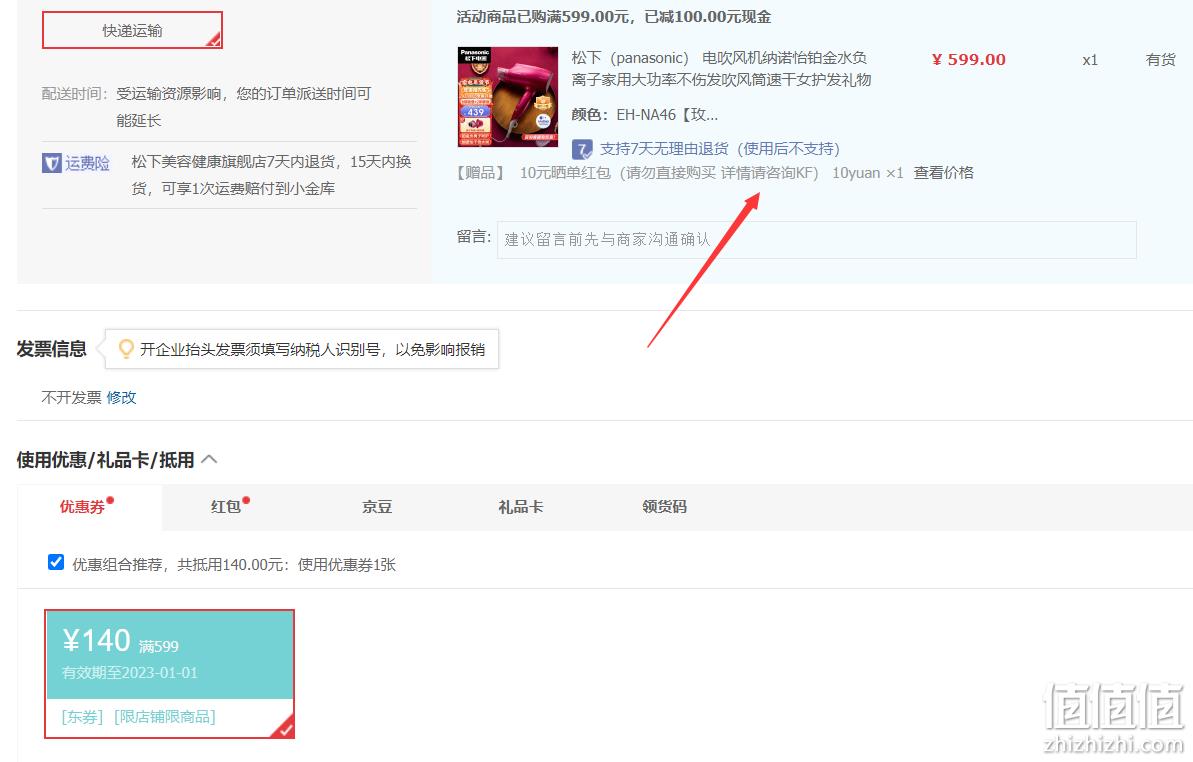Click the 不开发票 invoice status text
The image size is (1193, 762).
coord(71,397)
